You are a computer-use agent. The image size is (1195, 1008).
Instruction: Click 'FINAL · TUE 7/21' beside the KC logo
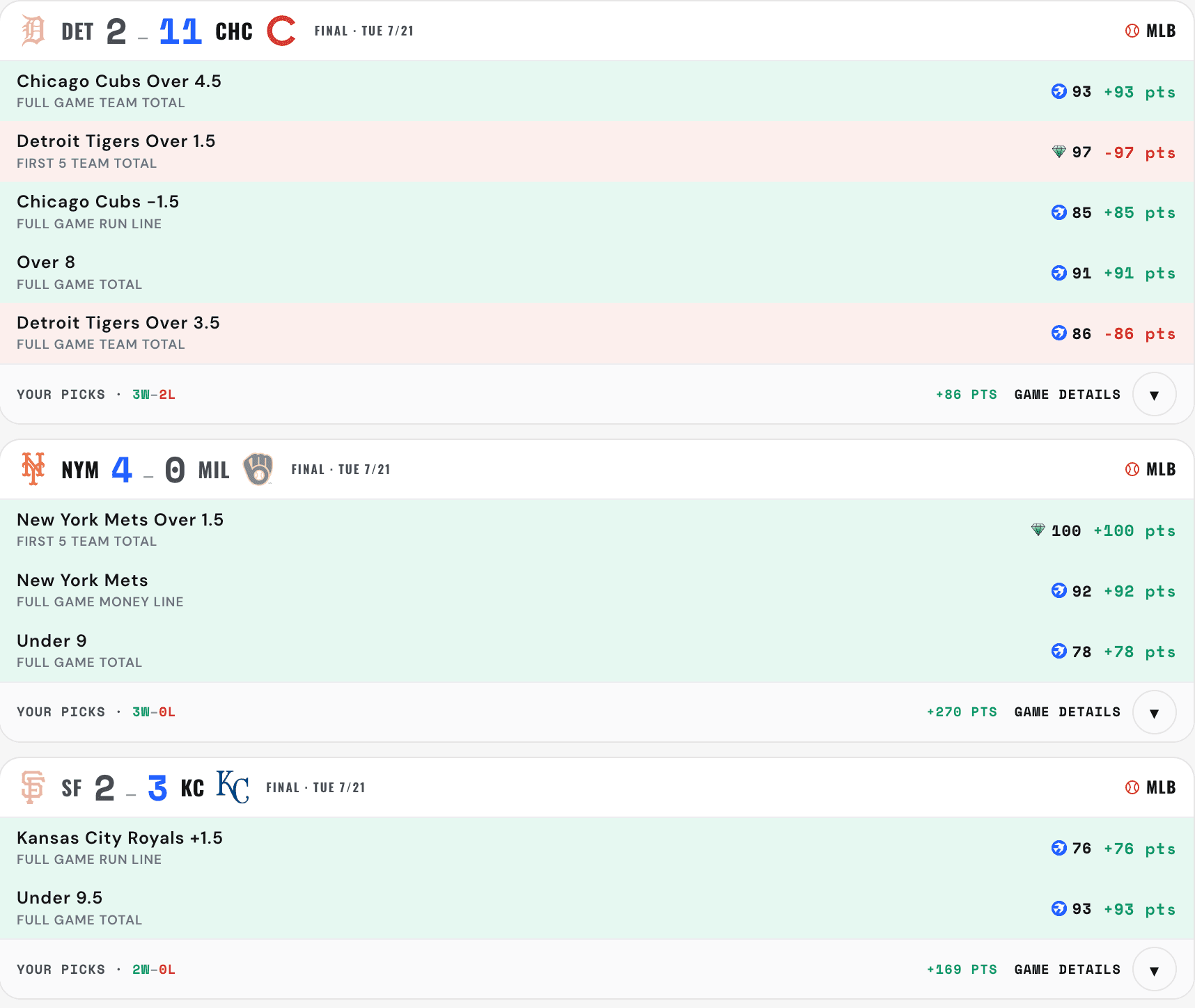tap(316, 787)
